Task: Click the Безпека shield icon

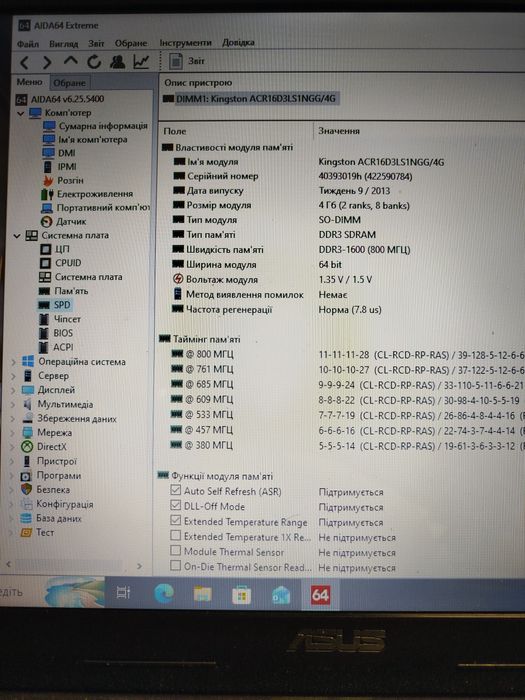Action: tap(27, 490)
